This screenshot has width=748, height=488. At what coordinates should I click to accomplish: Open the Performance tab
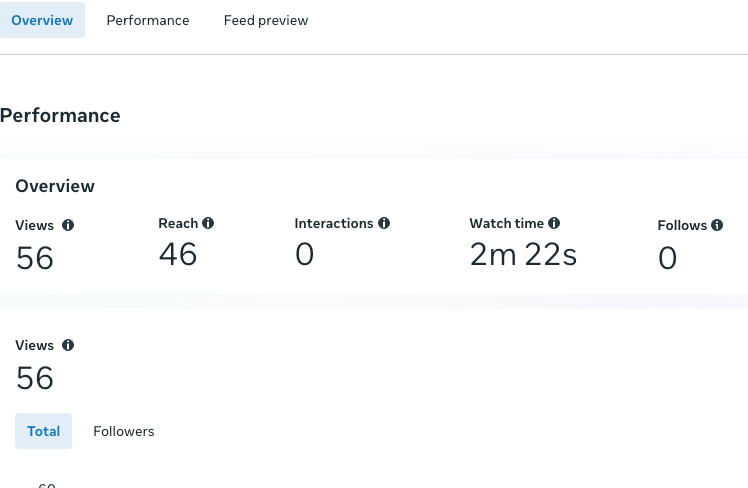[148, 20]
